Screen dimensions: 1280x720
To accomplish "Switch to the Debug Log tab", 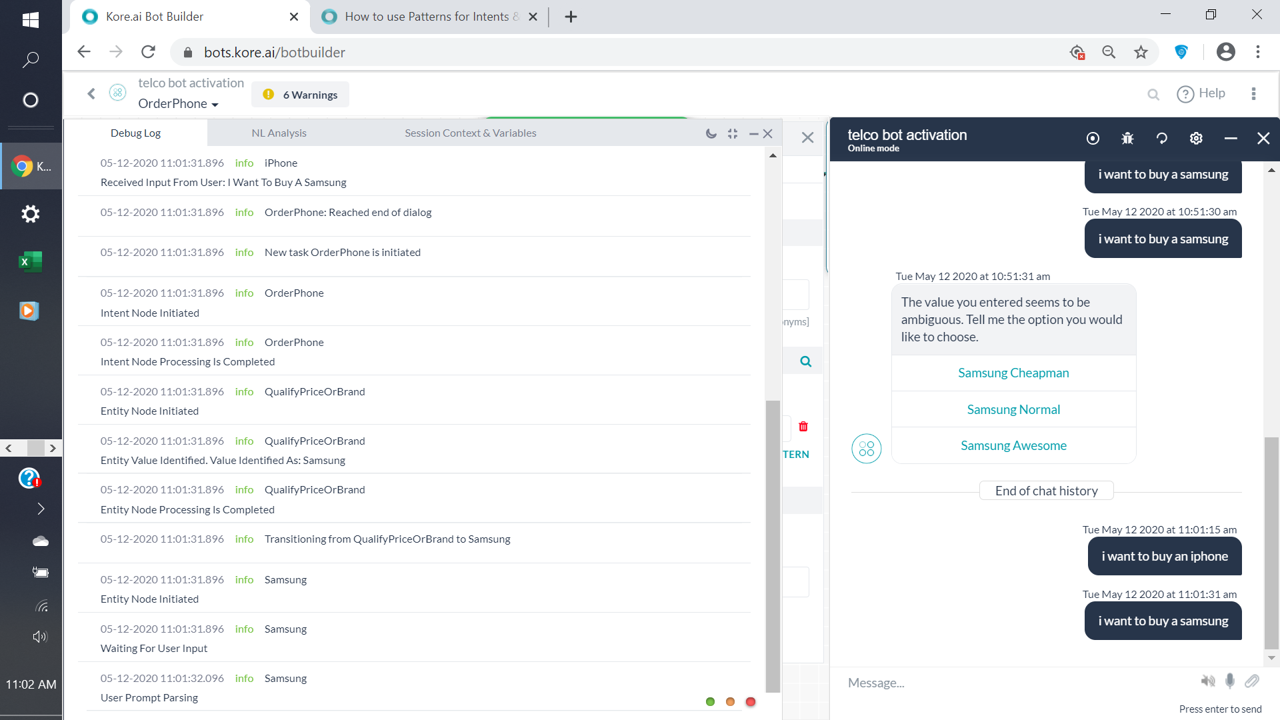I will (x=136, y=133).
